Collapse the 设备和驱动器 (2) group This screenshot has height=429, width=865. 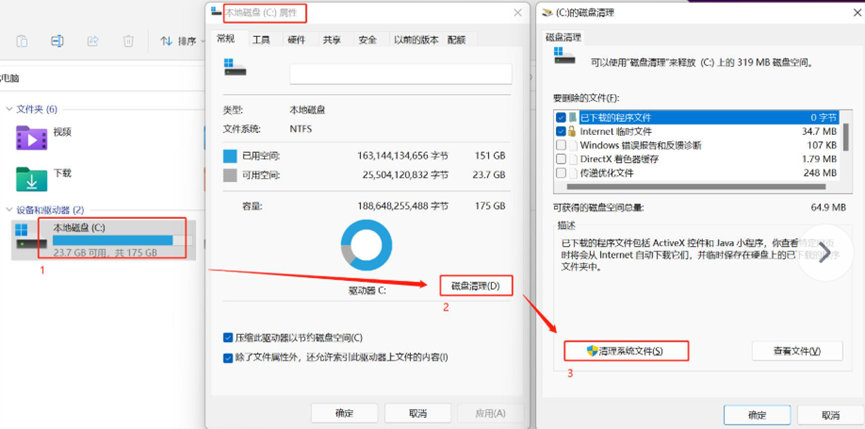click(9, 210)
